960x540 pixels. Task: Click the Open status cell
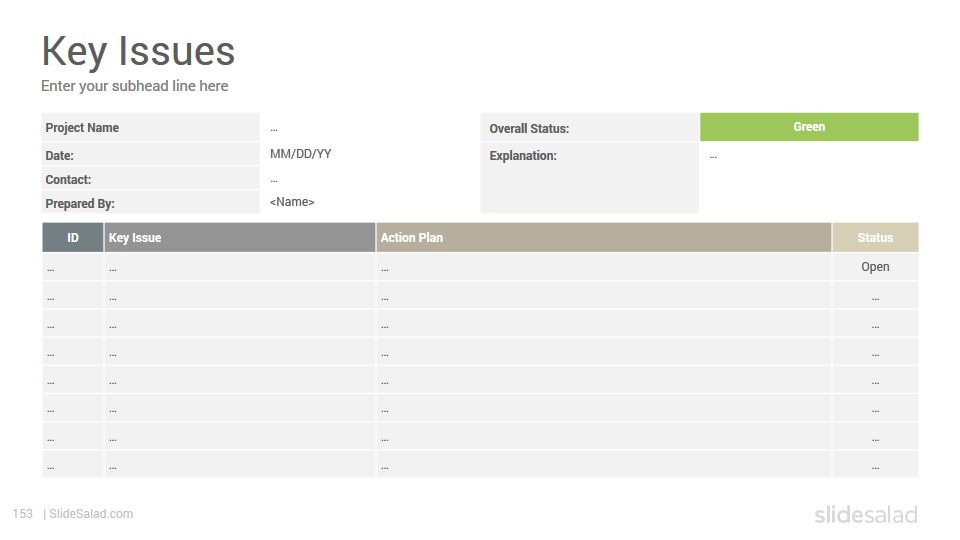tap(875, 267)
